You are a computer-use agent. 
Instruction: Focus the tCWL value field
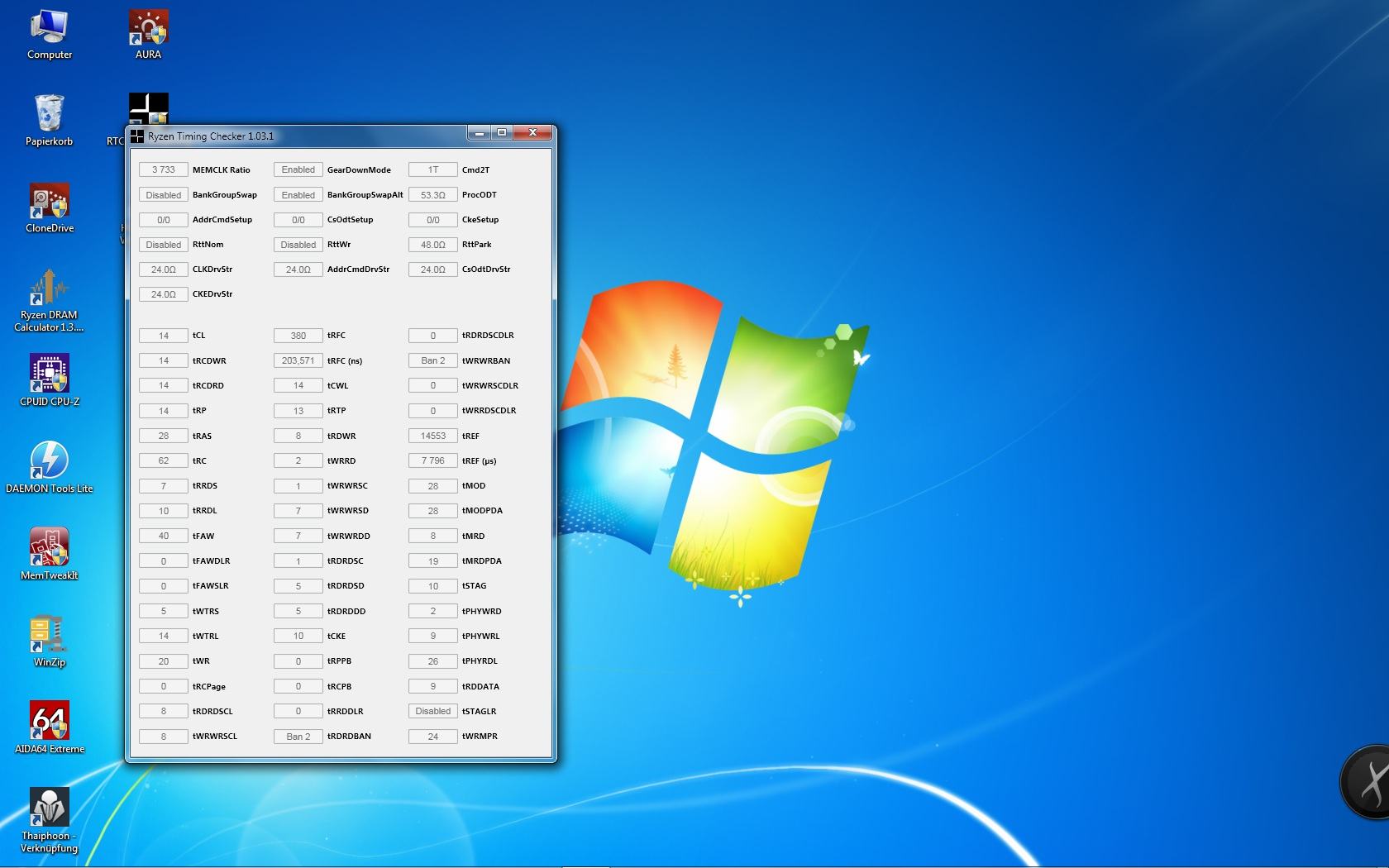click(x=298, y=385)
